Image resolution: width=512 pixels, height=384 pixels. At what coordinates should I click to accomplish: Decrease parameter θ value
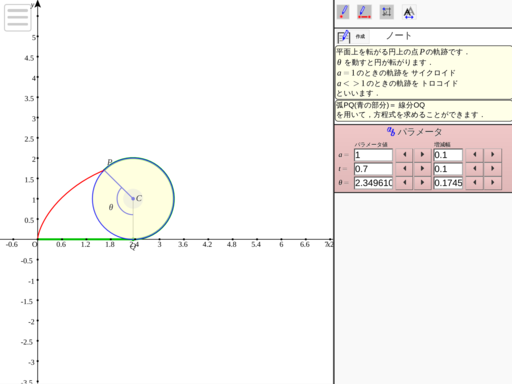(405, 183)
